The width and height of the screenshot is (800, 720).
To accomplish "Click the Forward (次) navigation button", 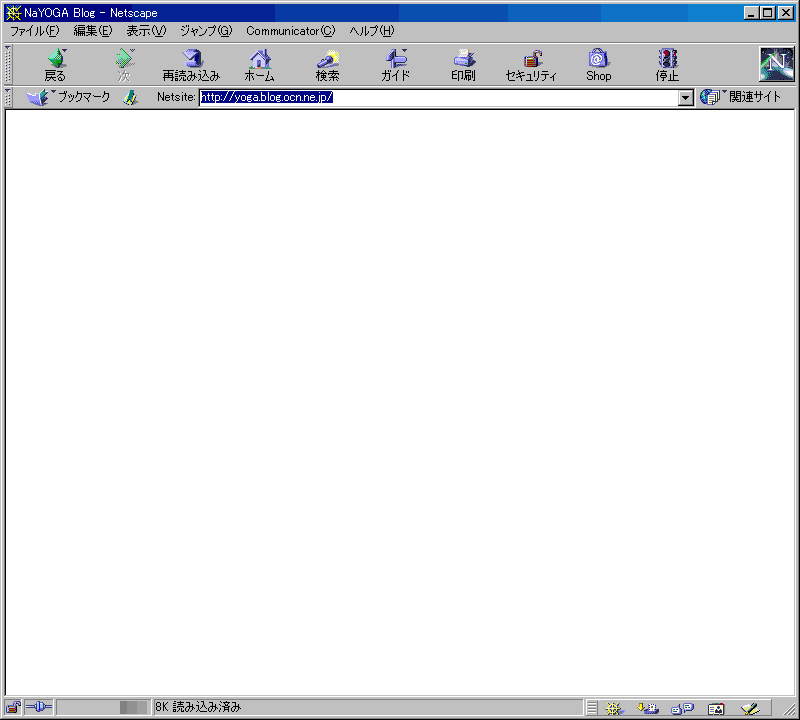I will 124,65.
